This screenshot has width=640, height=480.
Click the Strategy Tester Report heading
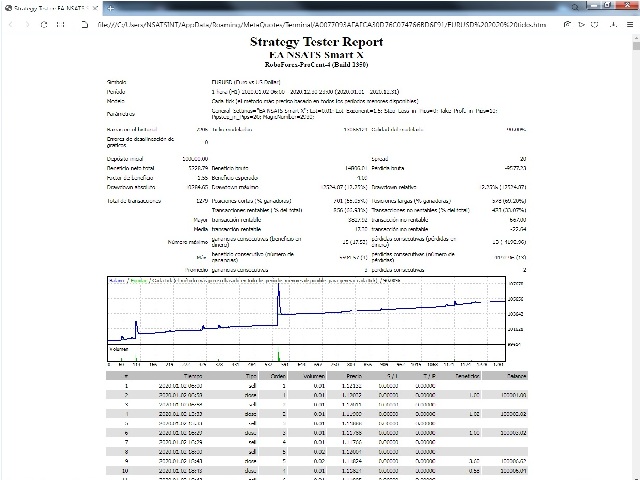click(316, 42)
